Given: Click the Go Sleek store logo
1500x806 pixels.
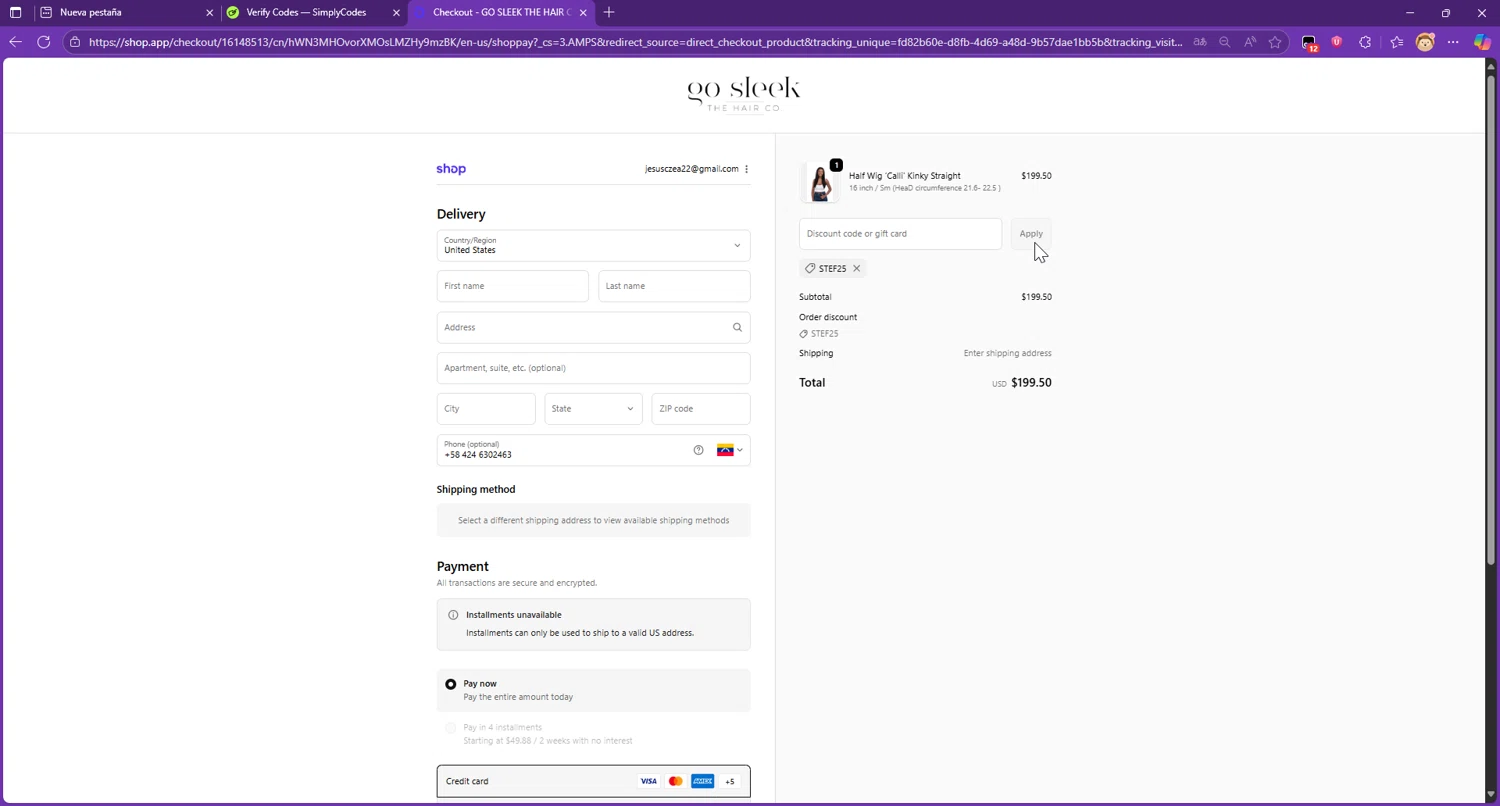Looking at the screenshot, I should point(744,94).
